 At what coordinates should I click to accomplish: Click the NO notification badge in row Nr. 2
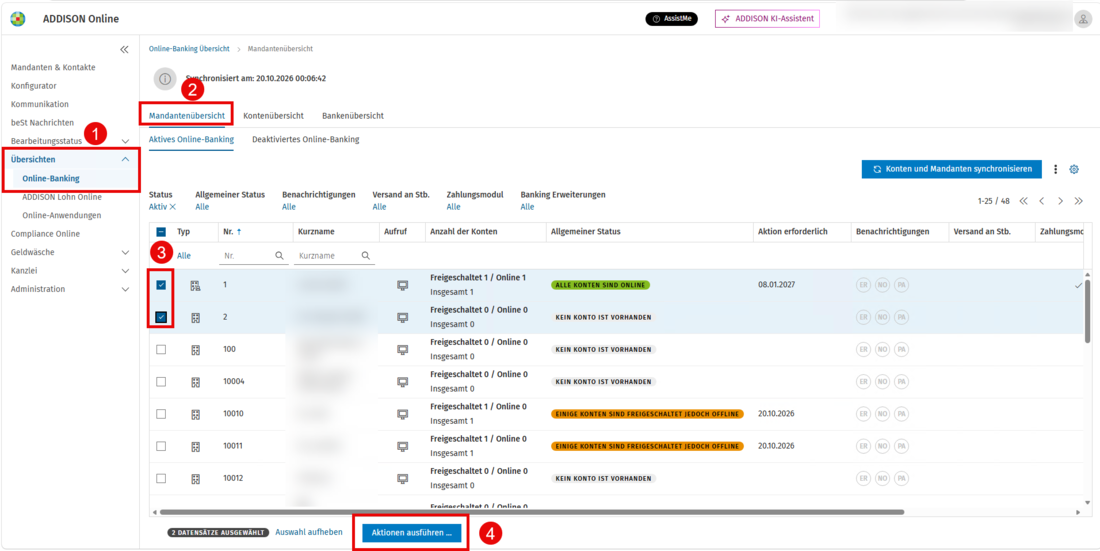point(883,317)
